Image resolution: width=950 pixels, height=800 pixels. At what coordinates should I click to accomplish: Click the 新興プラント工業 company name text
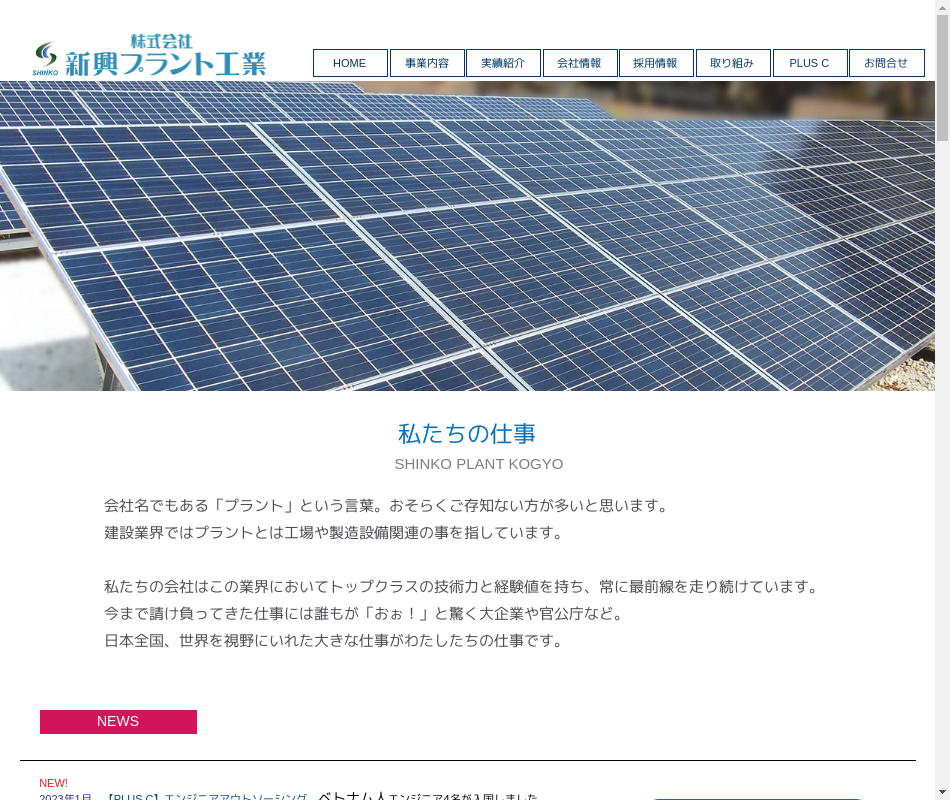166,64
